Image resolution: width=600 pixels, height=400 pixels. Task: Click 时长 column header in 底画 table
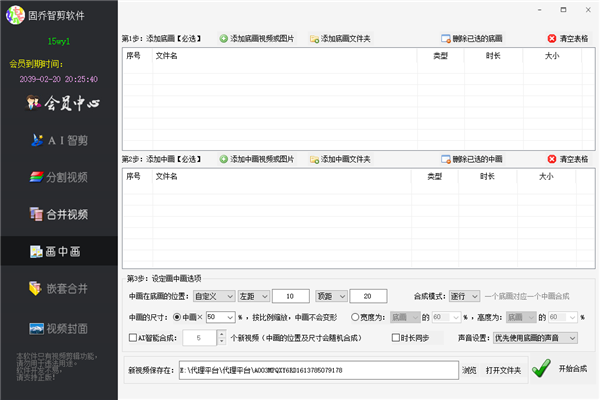click(x=493, y=56)
